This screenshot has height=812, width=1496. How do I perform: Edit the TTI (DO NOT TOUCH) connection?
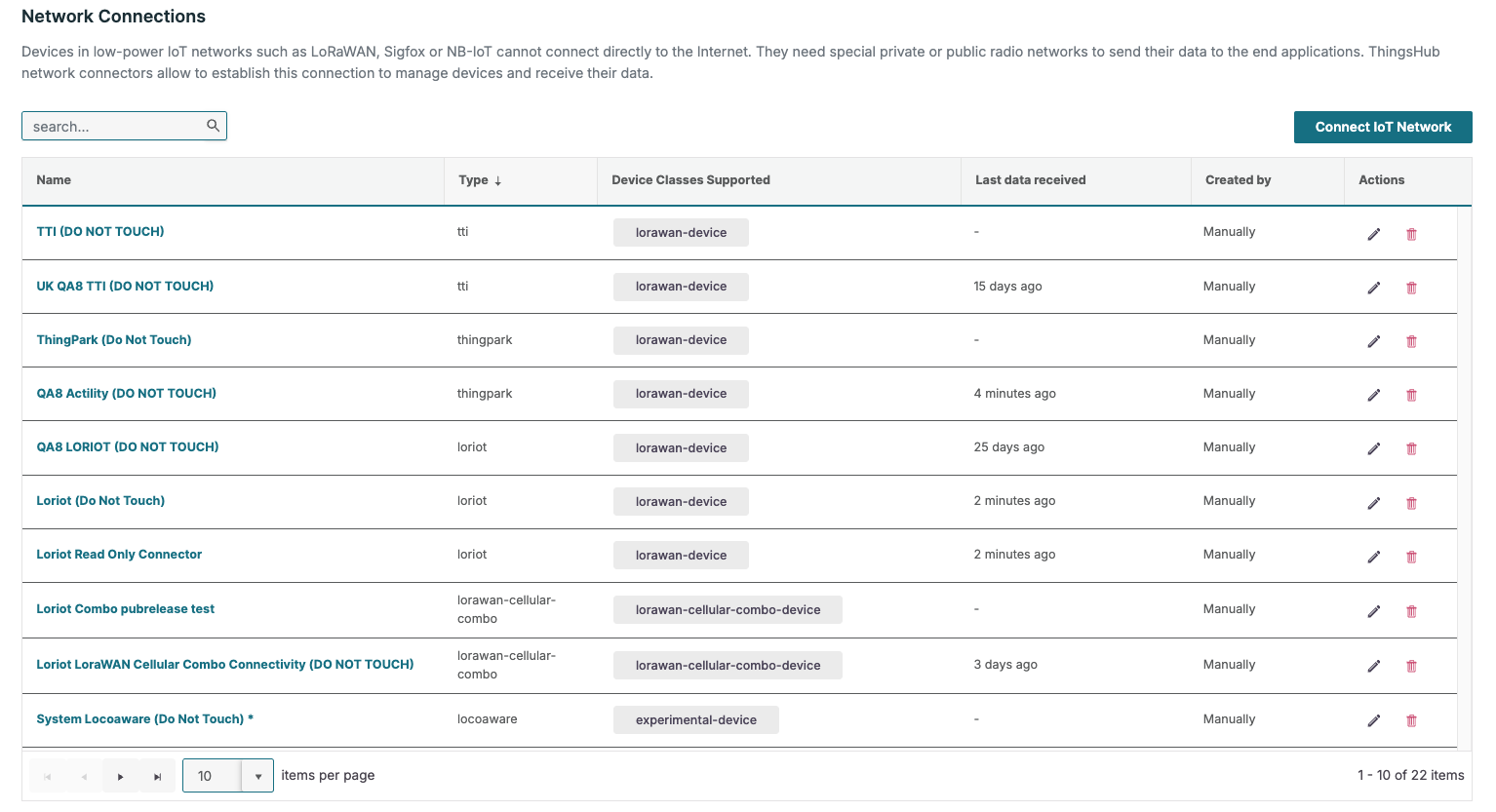click(1373, 234)
